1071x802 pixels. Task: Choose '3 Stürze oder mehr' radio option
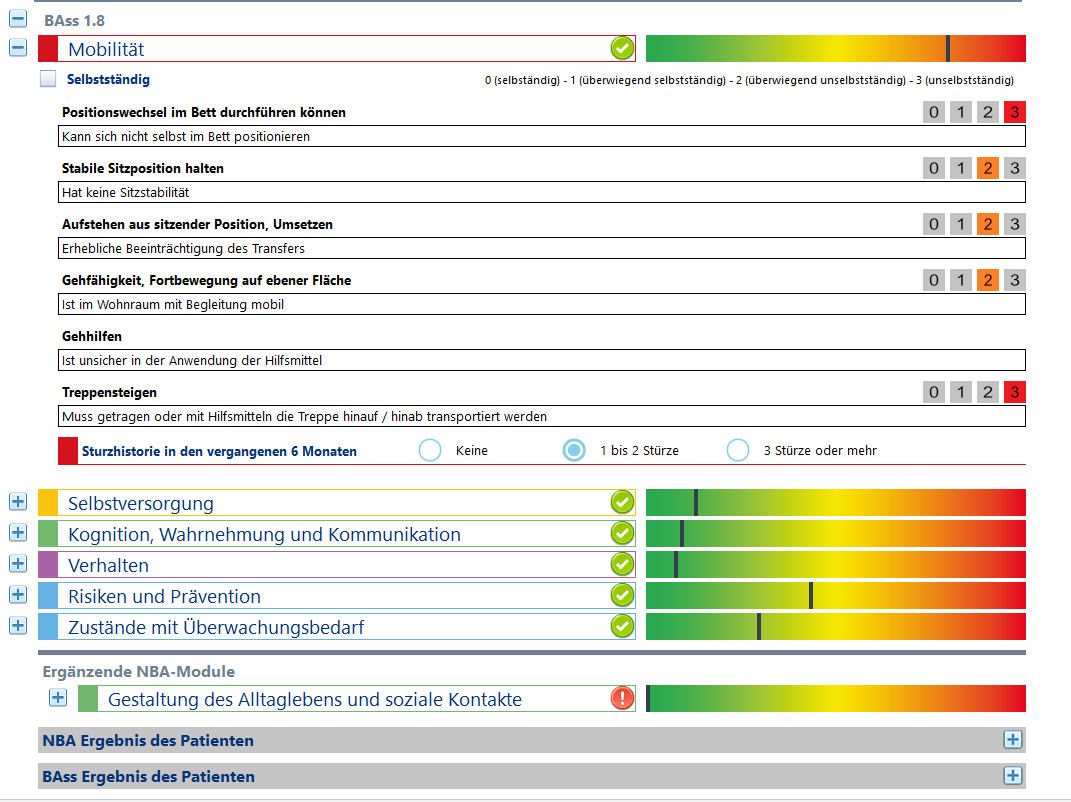point(738,451)
